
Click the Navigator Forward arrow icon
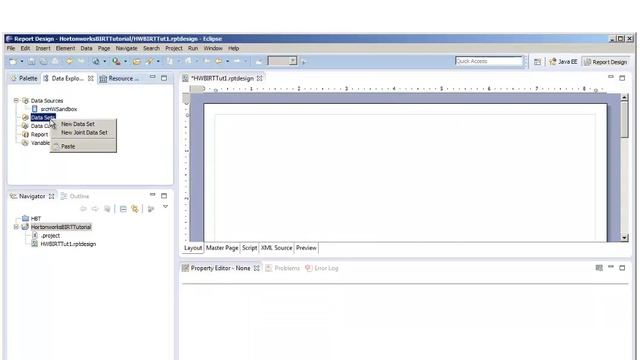click(95, 209)
